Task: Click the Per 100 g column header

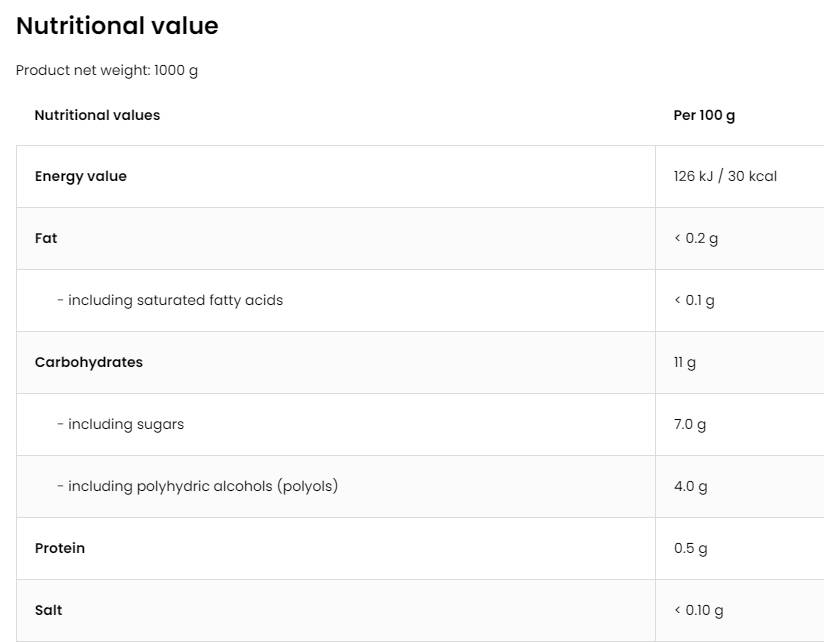Action: [x=704, y=115]
